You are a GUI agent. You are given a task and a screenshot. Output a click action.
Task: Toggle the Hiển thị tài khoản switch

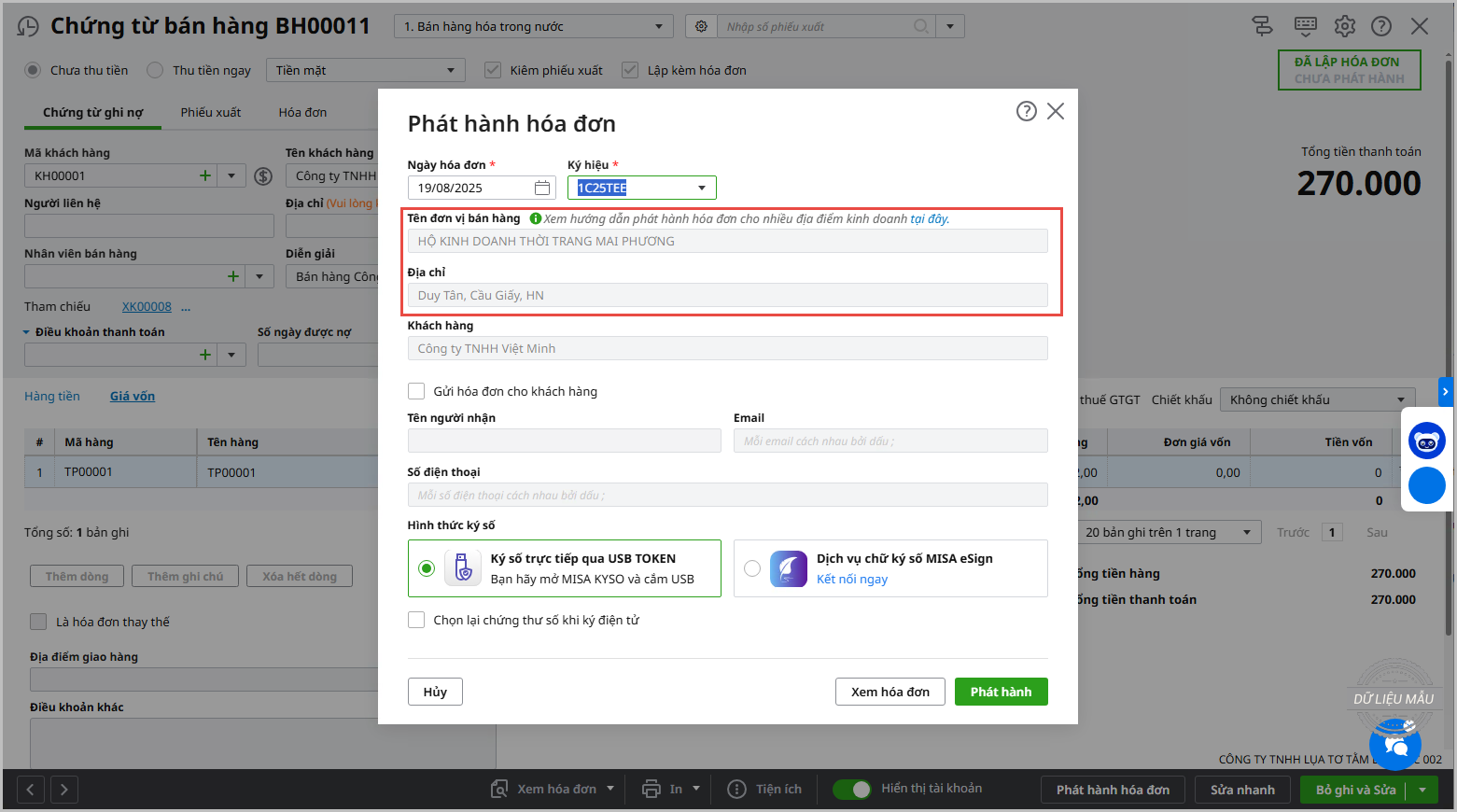click(851, 789)
